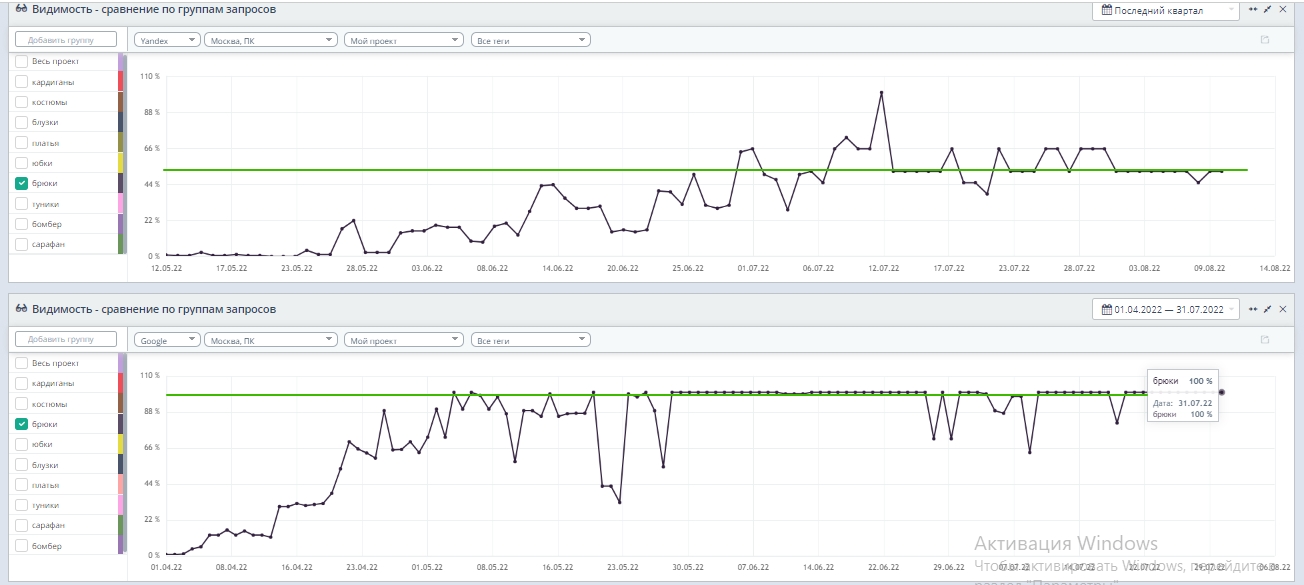Expand the Google search engine dropdown

166,340
